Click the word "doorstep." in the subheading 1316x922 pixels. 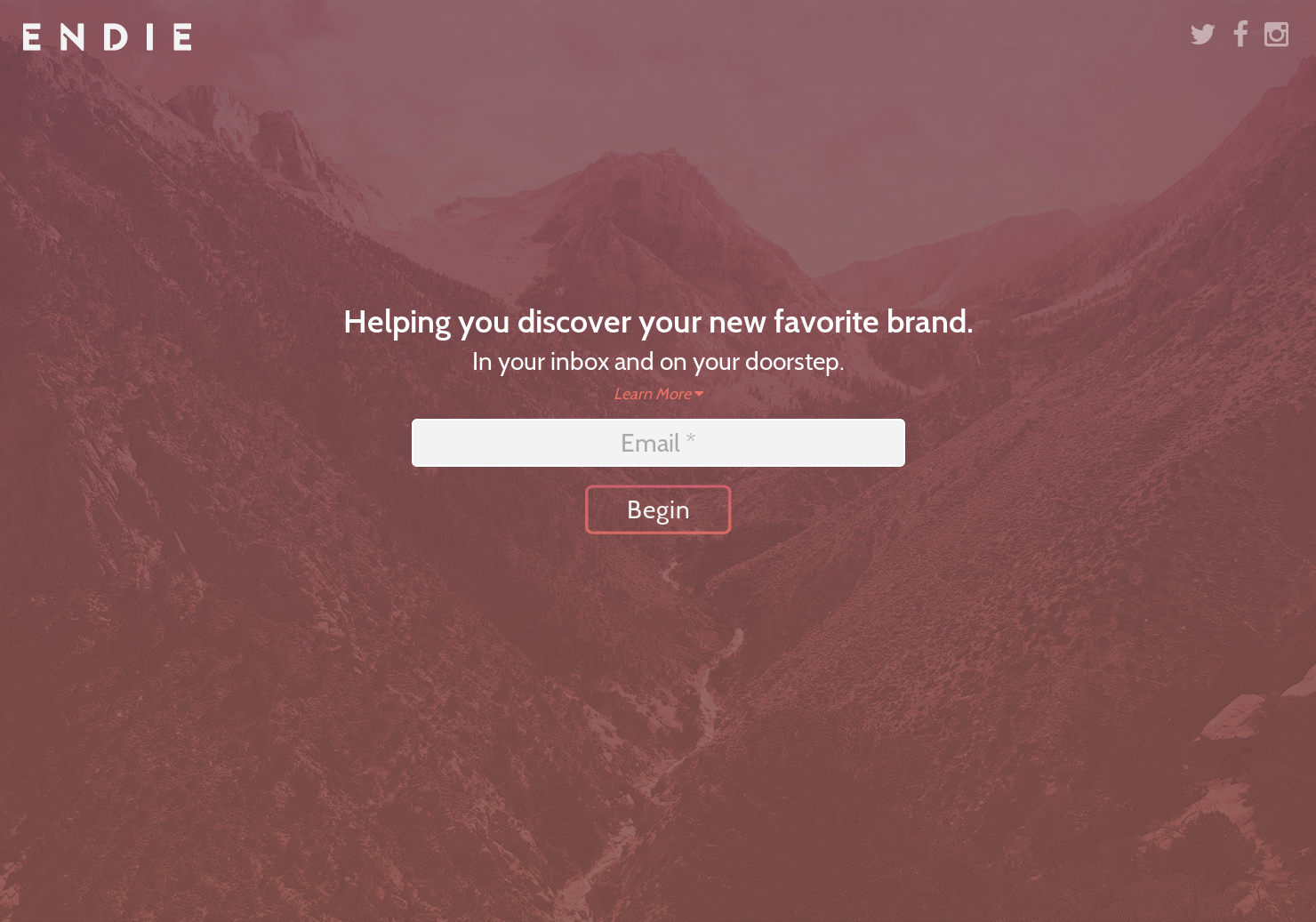pos(794,363)
